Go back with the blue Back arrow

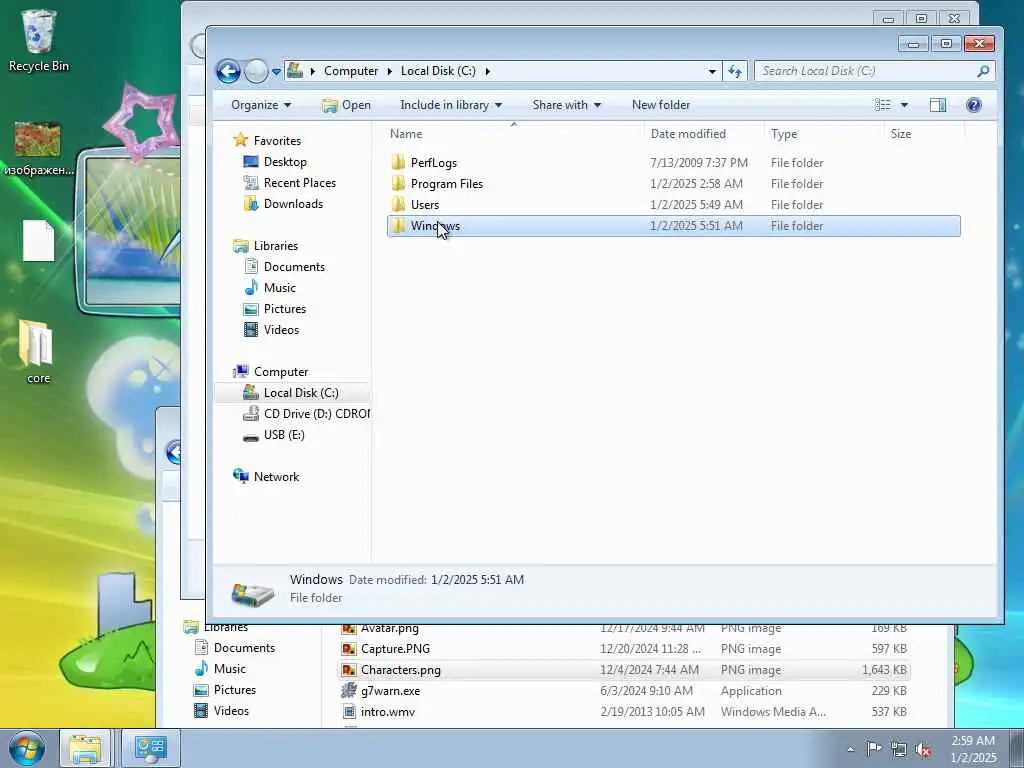click(x=229, y=71)
